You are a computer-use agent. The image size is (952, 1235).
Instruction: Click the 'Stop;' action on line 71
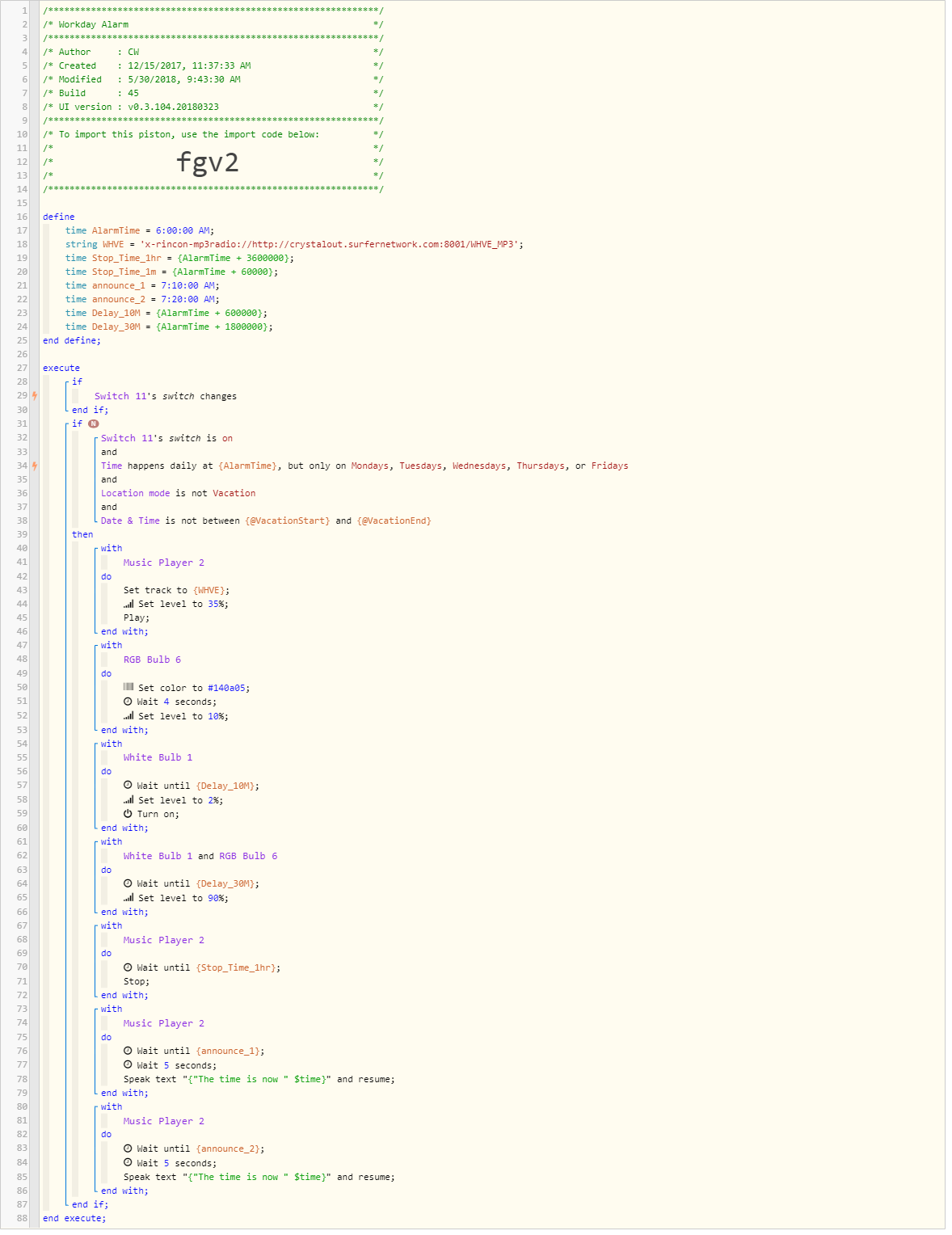pos(137,981)
